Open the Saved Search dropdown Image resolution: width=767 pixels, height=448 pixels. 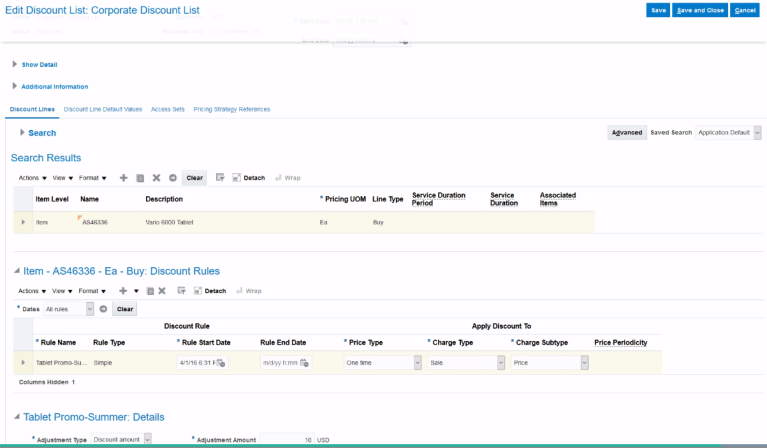tap(757, 132)
